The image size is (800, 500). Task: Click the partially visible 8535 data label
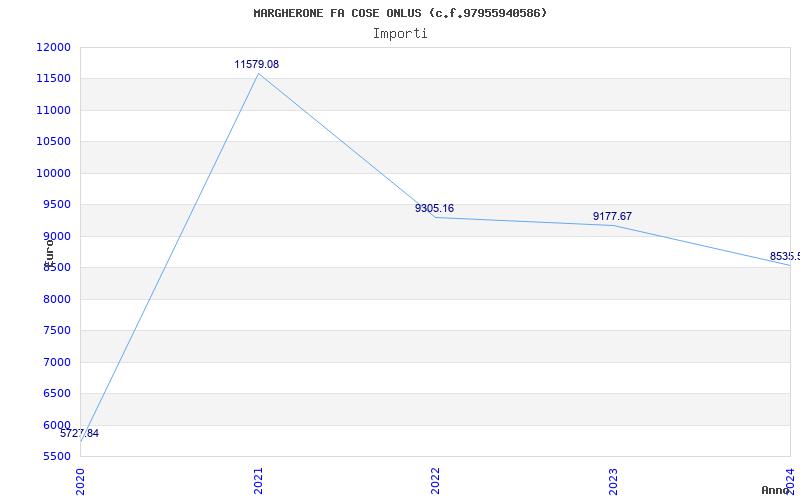(x=785, y=256)
